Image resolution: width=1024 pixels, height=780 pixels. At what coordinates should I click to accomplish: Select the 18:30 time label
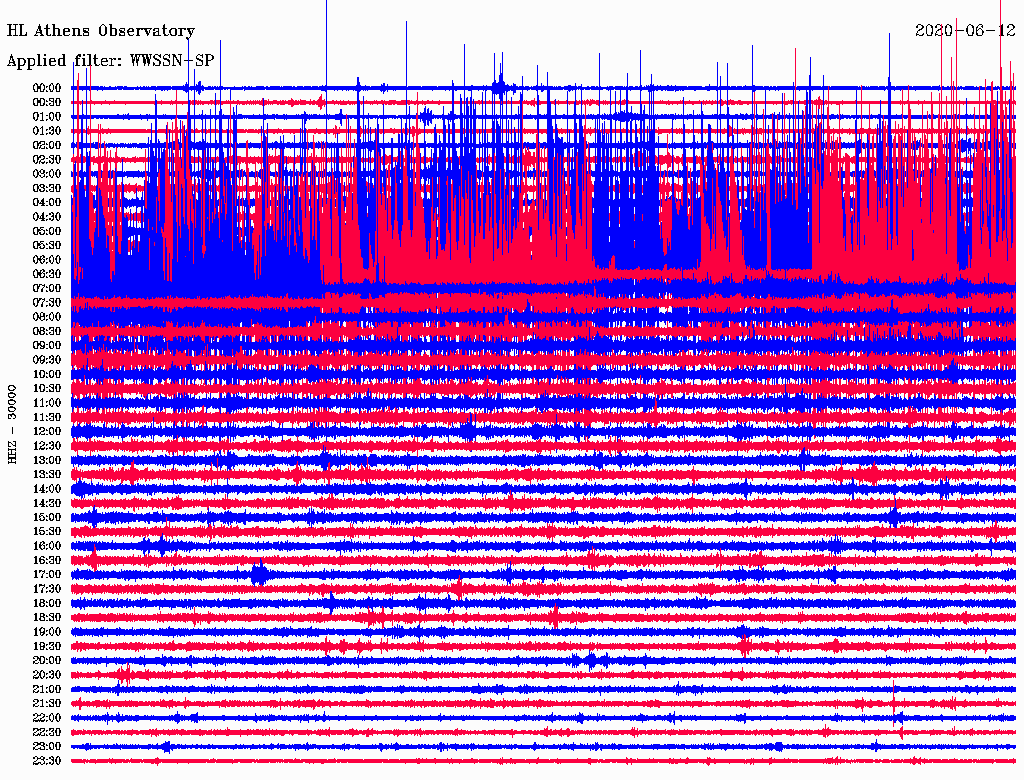pos(47,617)
